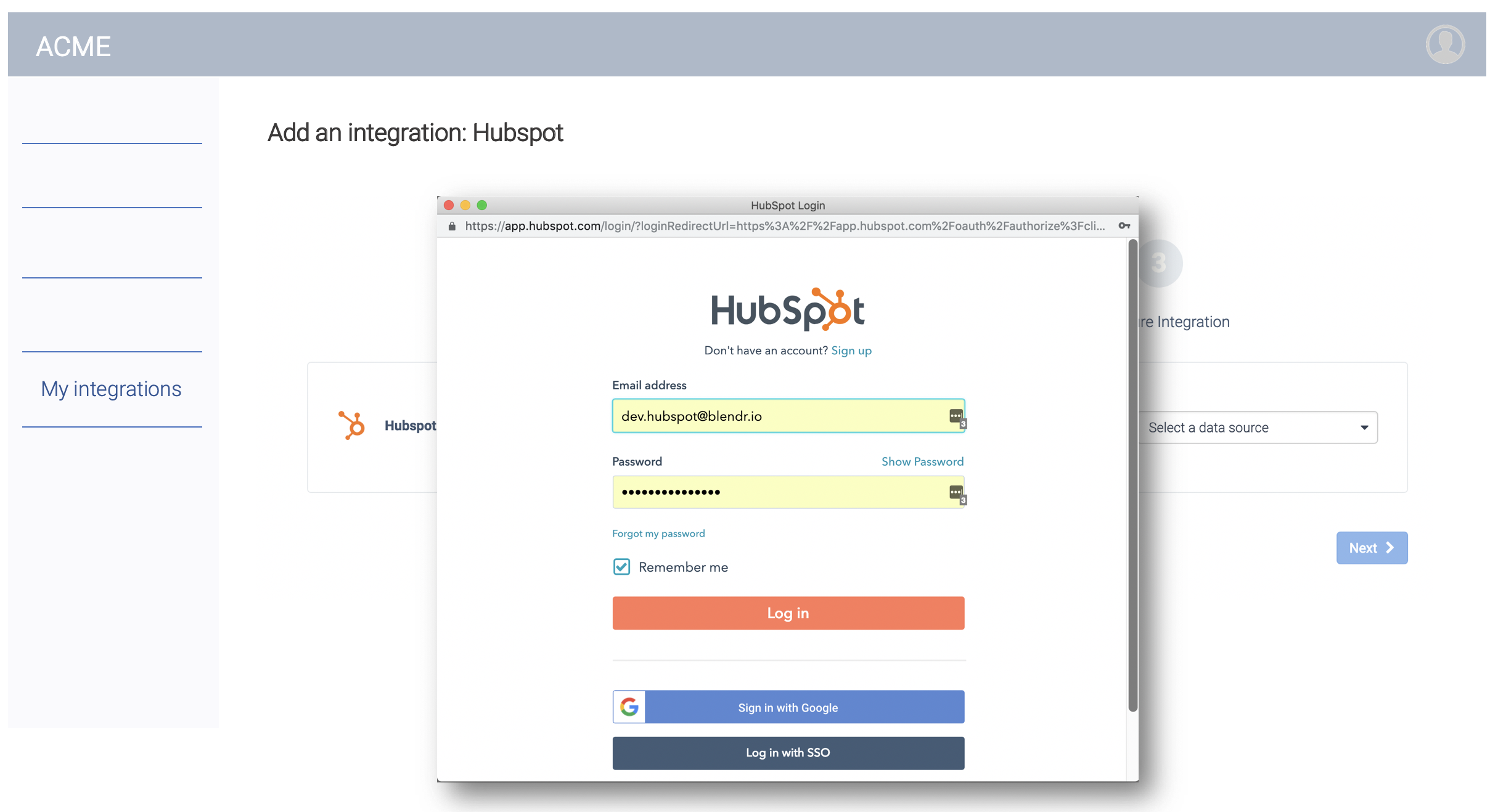1498x812 pixels.
Task: Click the Google logo icon
Action: [629, 707]
